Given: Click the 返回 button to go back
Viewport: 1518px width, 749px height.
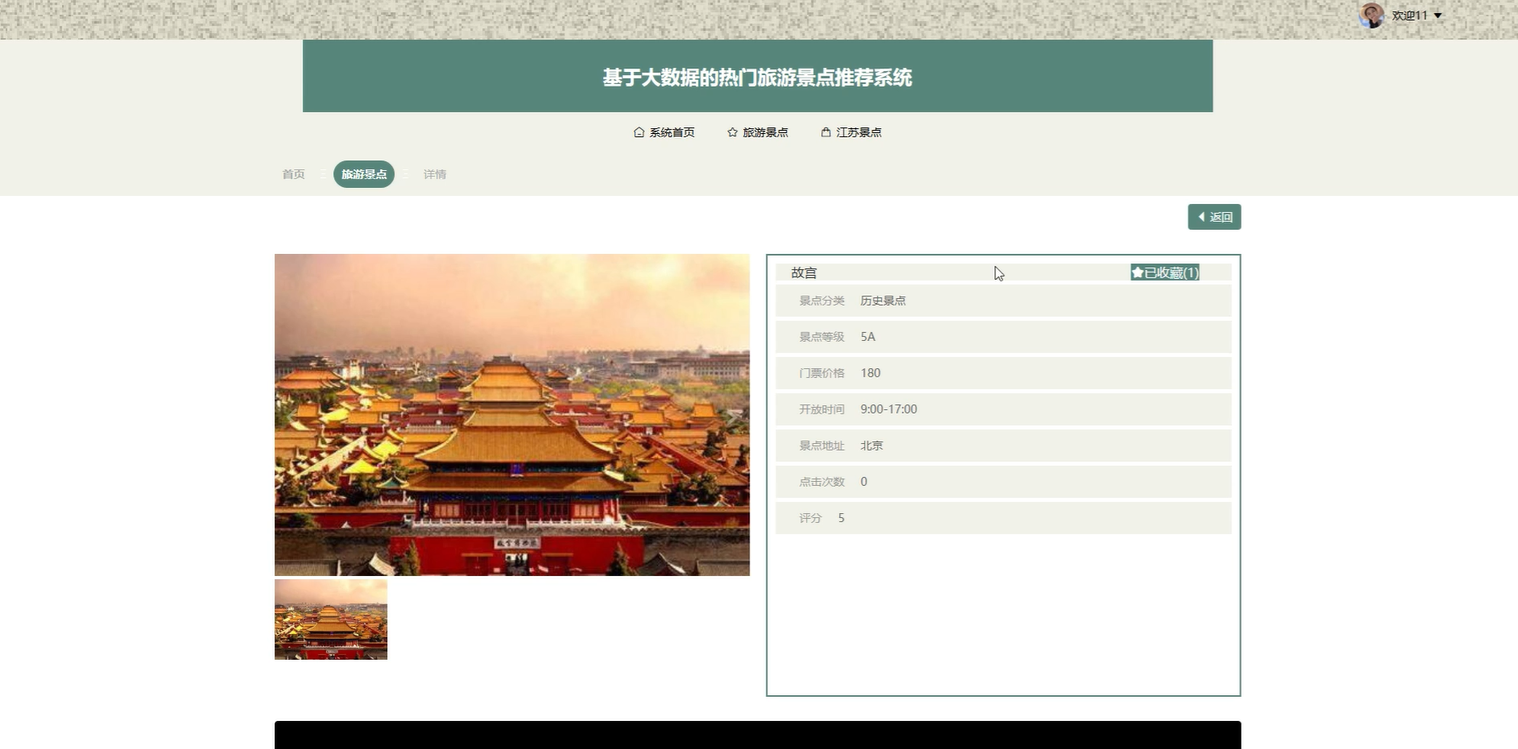Looking at the screenshot, I should 1214,216.
